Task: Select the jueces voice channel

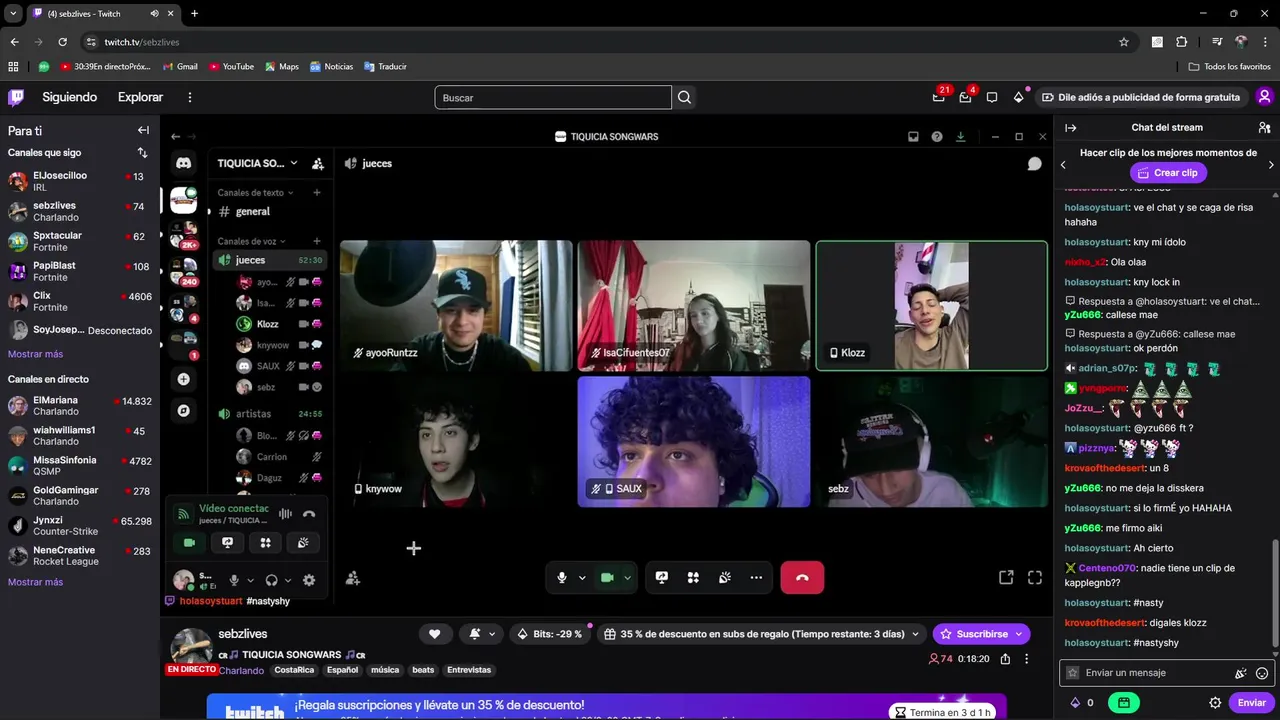Action: [x=270, y=260]
